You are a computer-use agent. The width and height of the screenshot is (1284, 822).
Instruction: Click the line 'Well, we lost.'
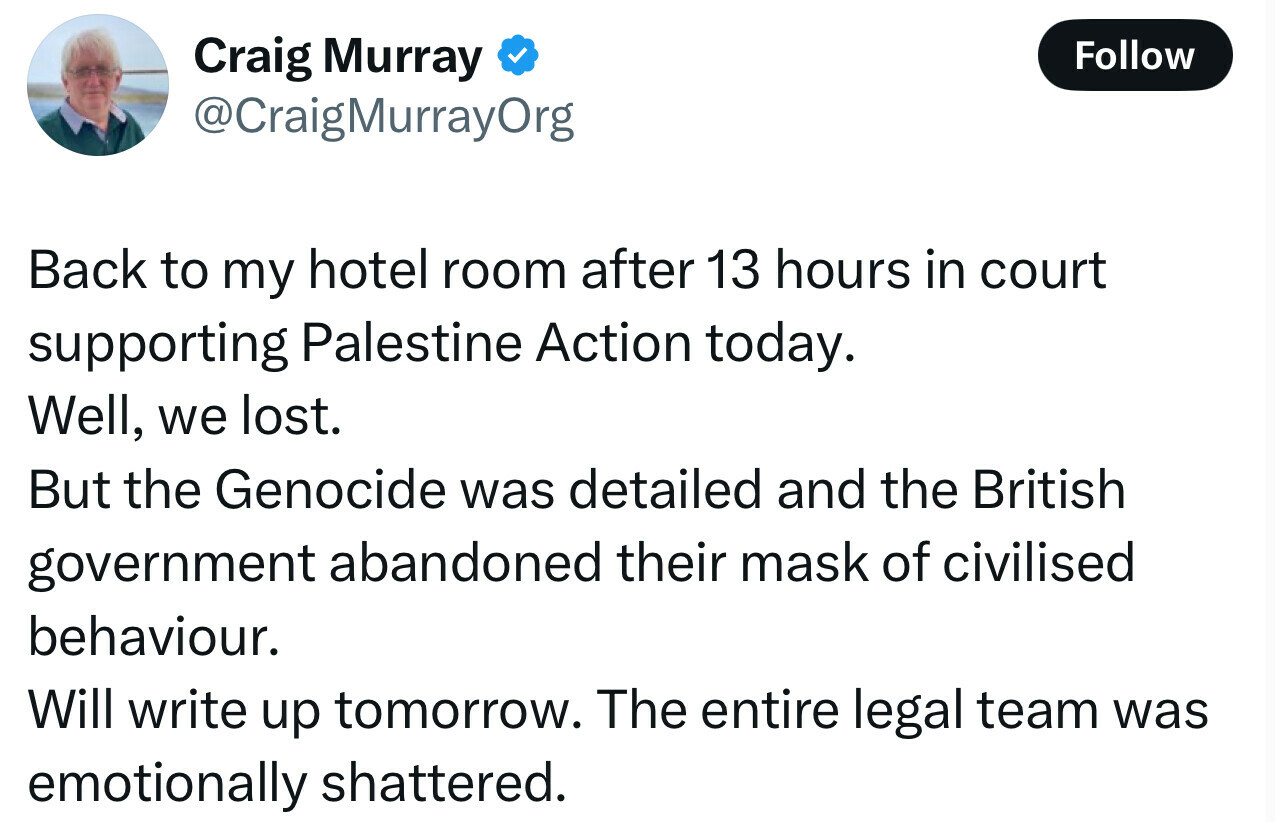[185, 417]
